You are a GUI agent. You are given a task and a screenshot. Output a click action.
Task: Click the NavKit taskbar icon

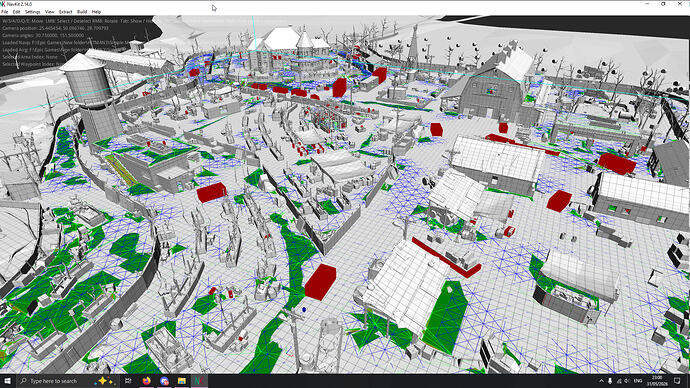click(x=199, y=381)
